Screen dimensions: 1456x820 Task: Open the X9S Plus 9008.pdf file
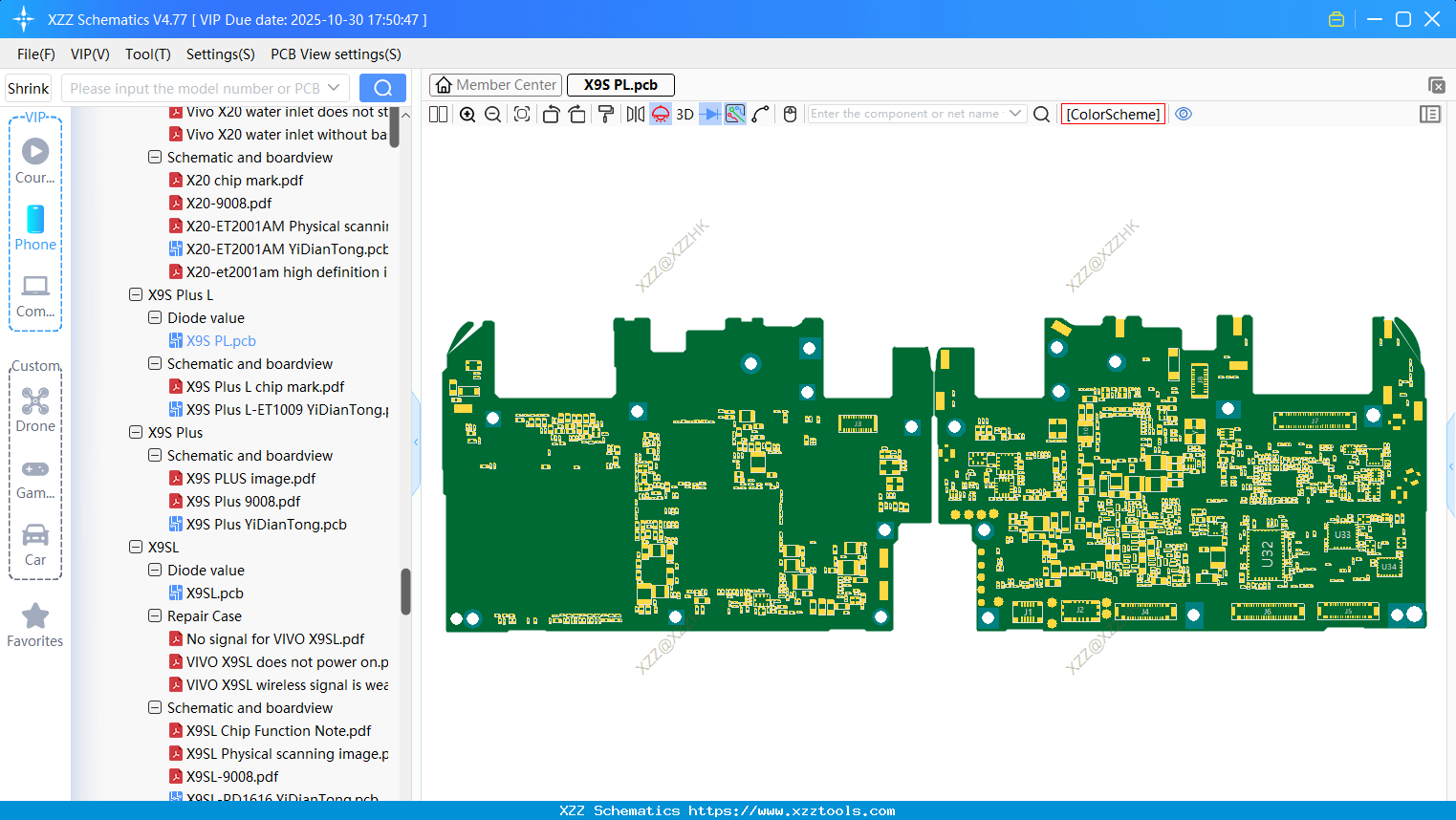tap(243, 502)
